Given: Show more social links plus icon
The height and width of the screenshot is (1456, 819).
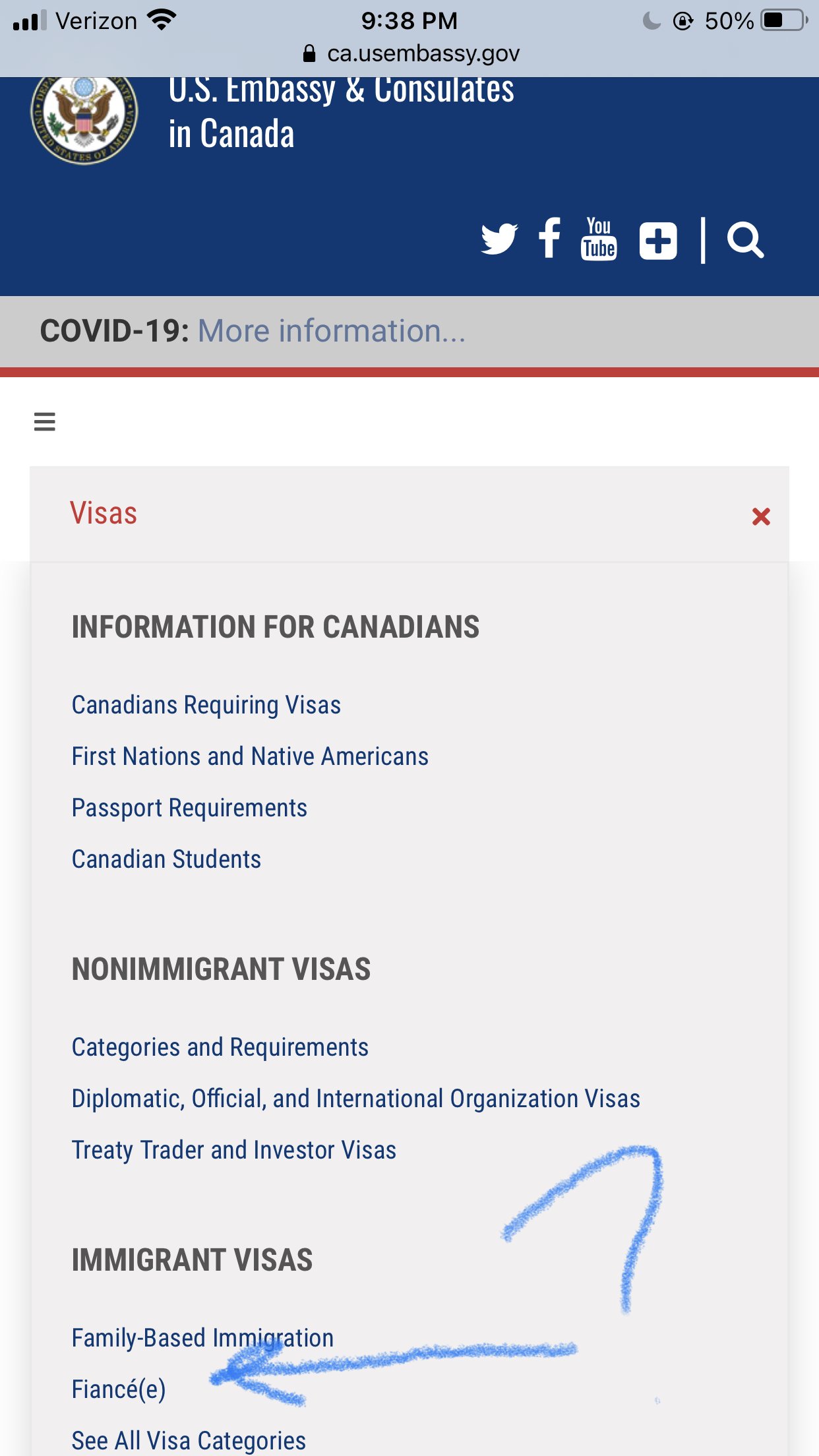Looking at the screenshot, I should point(658,241).
